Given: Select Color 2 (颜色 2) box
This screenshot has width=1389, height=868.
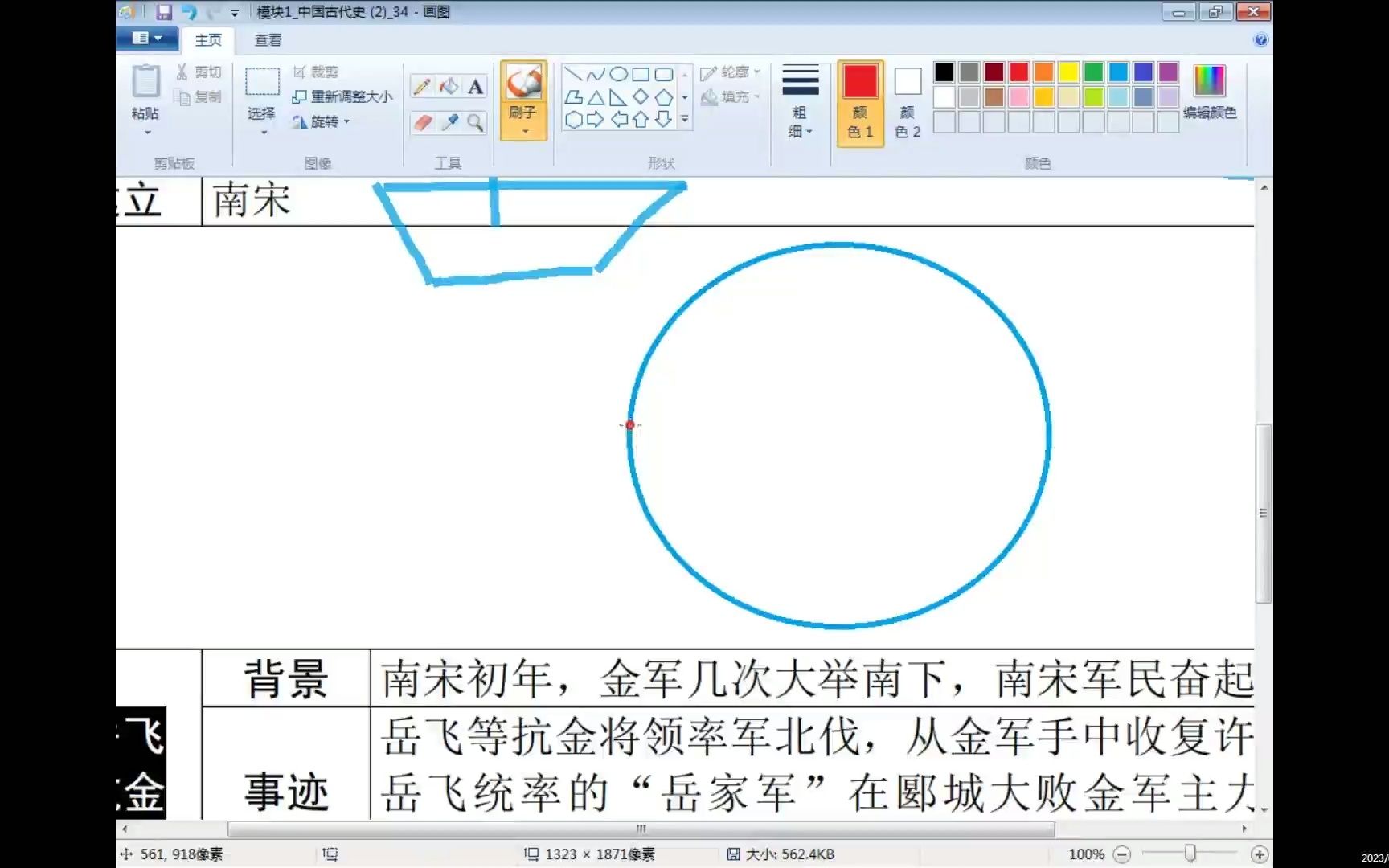Looking at the screenshot, I should tap(908, 102).
